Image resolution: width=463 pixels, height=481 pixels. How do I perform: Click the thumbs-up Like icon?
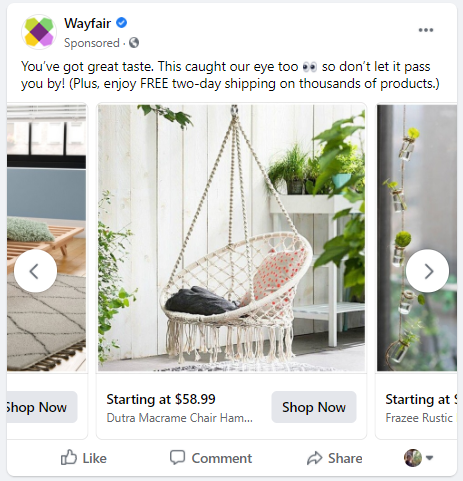69,457
